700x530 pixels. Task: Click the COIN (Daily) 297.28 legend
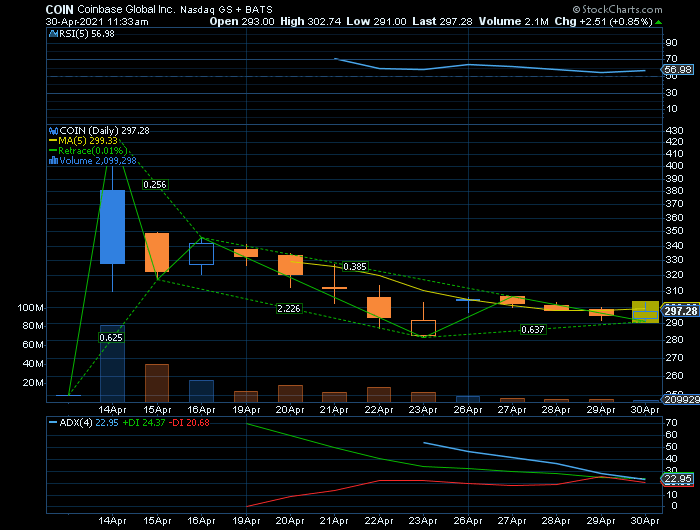[104, 131]
